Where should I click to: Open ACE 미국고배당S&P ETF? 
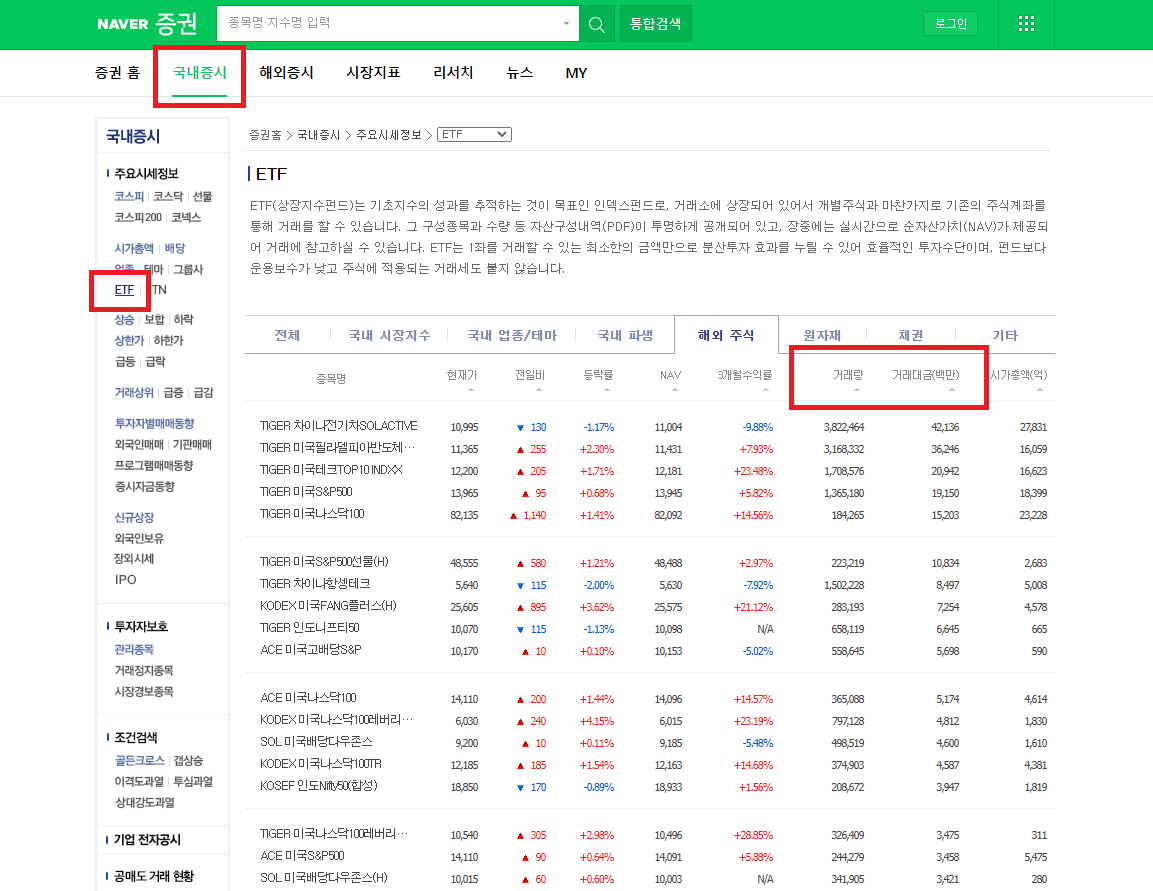click(x=310, y=650)
